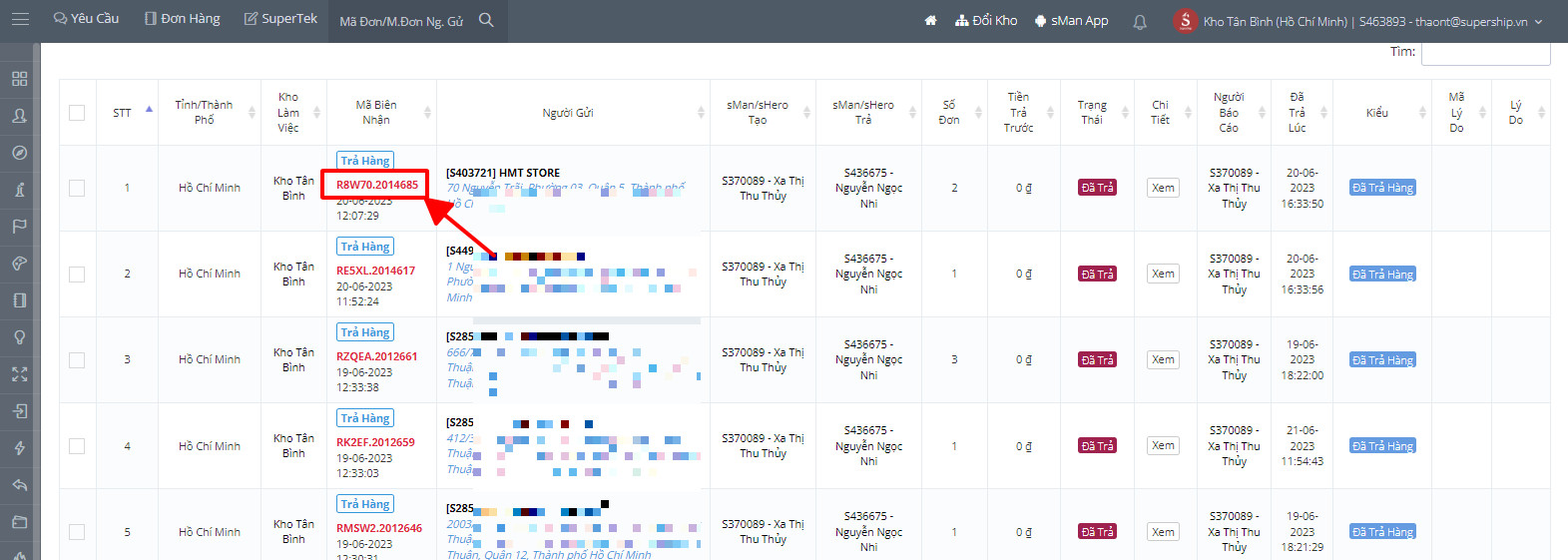Sort by Kiểu column
Image resolution: width=1568 pixels, height=560 pixels.
point(1422,113)
